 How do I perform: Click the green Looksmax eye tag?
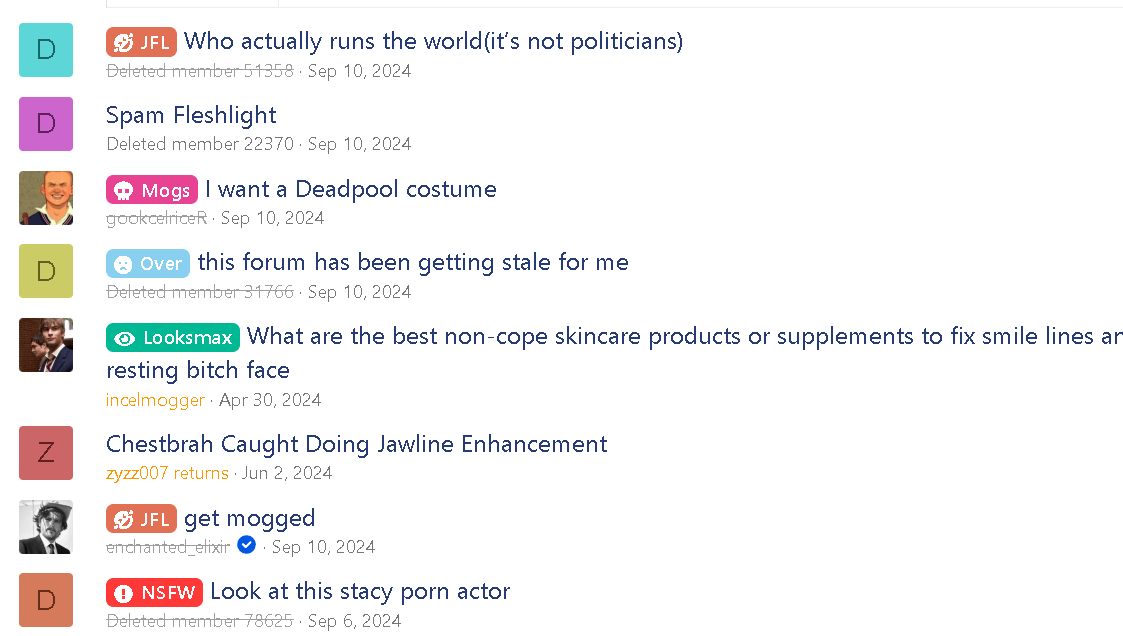(x=173, y=338)
